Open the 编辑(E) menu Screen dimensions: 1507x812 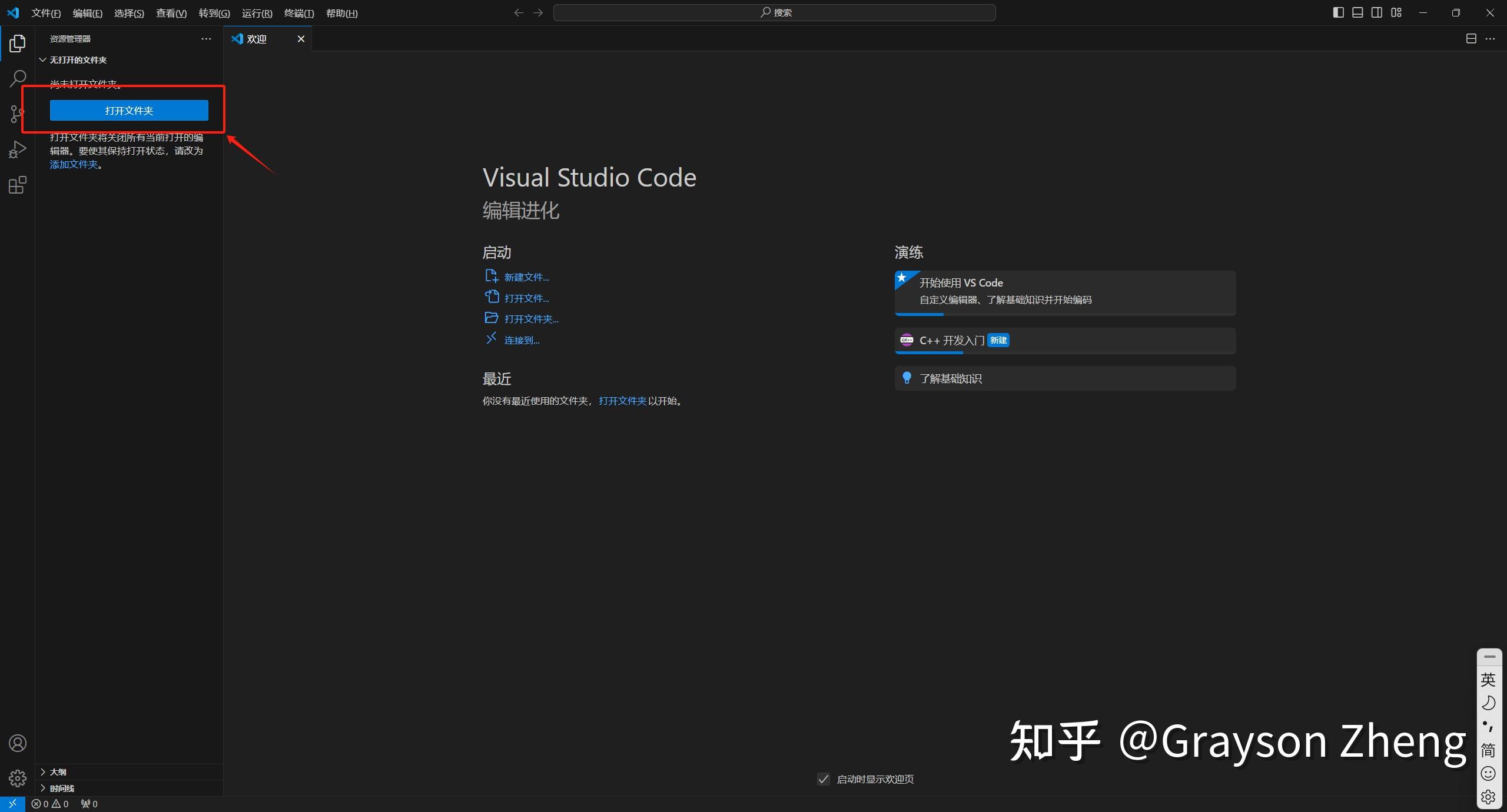pyautogui.click(x=88, y=13)
